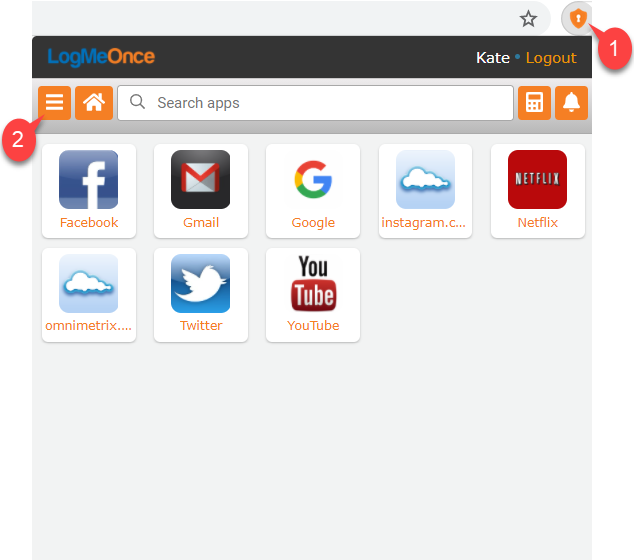Launch the Facebook app icon
The height and width of the screenshot is (560, 634).
[x=89, y=180]
